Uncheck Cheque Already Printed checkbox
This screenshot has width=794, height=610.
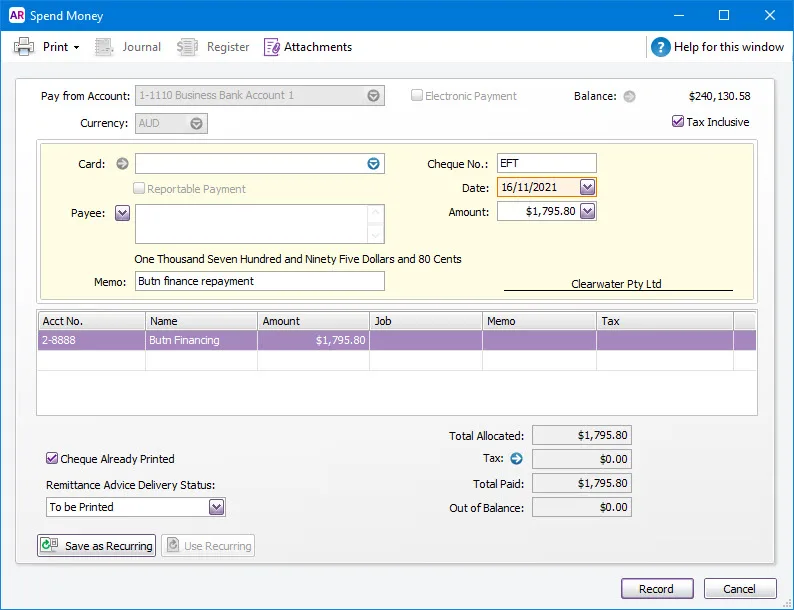tap(52, 458)
